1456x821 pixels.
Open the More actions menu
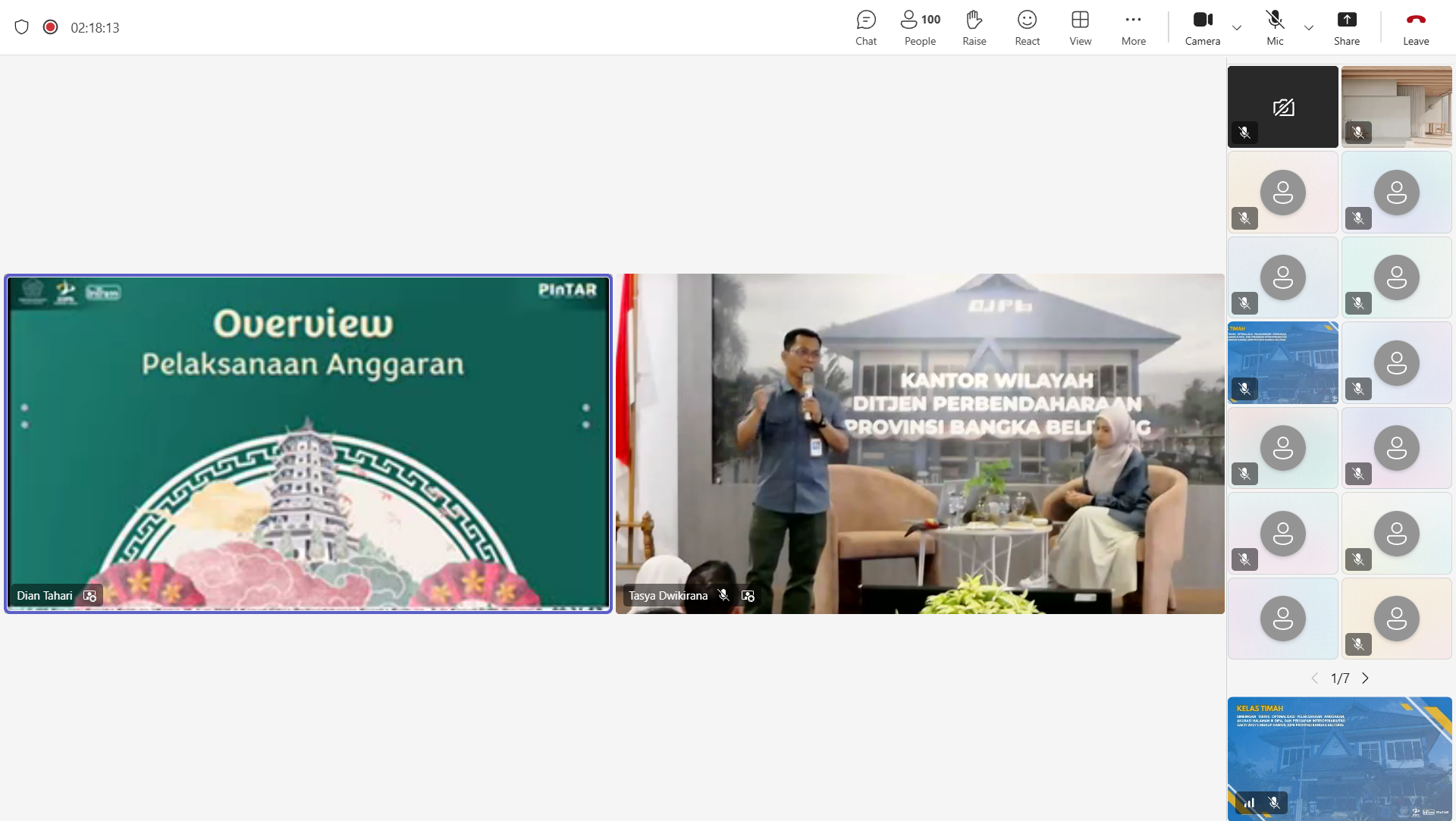(1134, 28)
